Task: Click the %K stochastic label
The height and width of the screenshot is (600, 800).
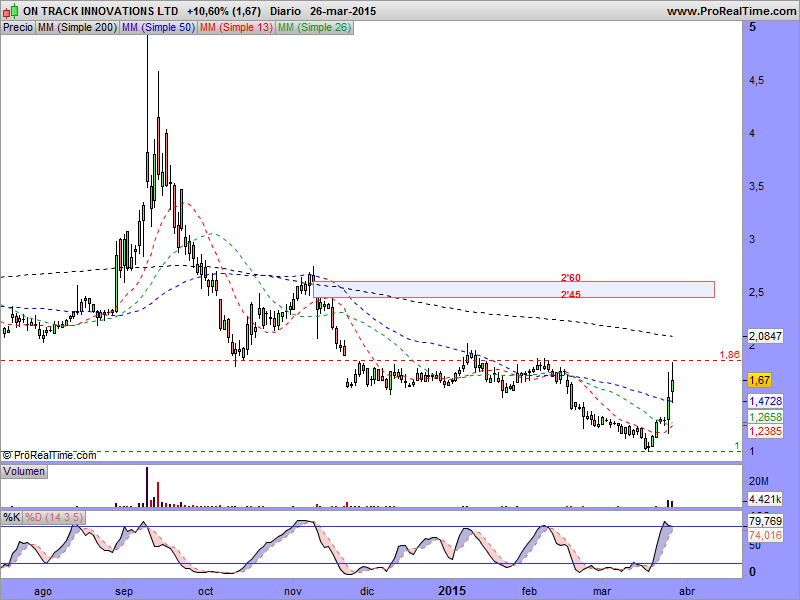Action: [12, 517]
